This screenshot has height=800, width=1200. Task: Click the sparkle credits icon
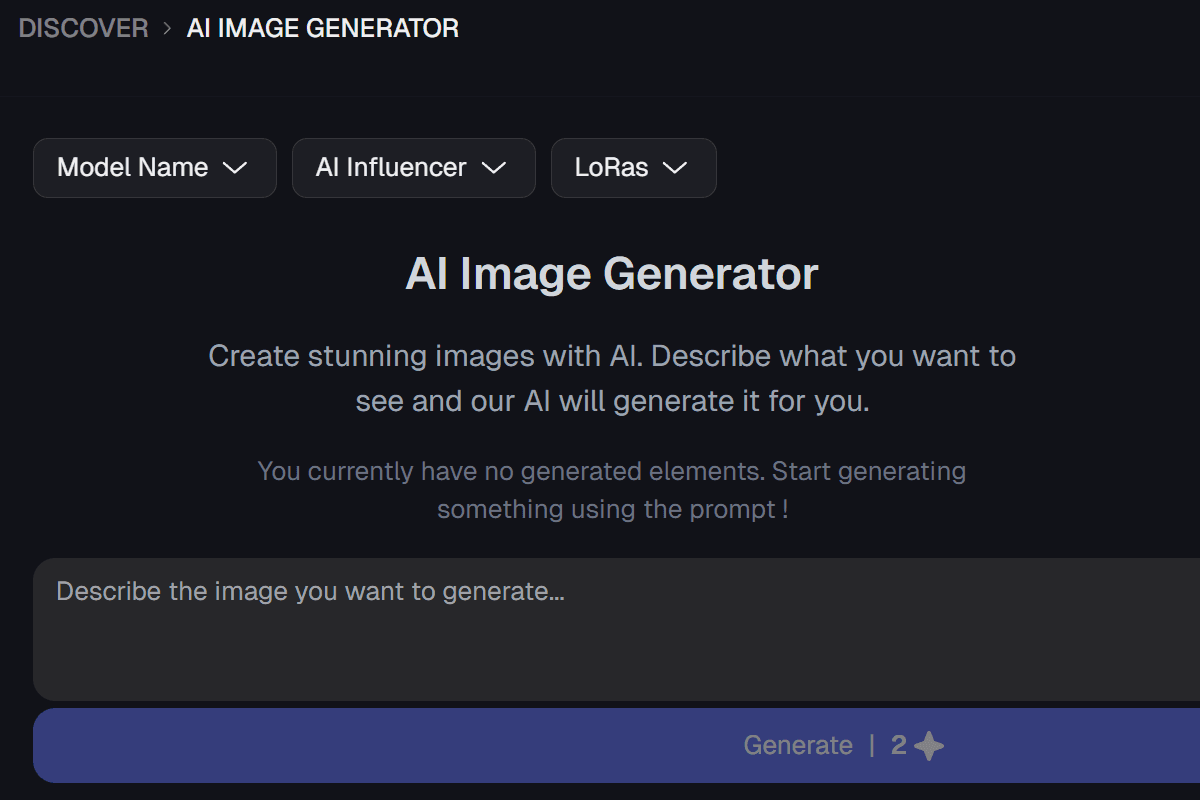pyautogui.click(x=929, y=746)
